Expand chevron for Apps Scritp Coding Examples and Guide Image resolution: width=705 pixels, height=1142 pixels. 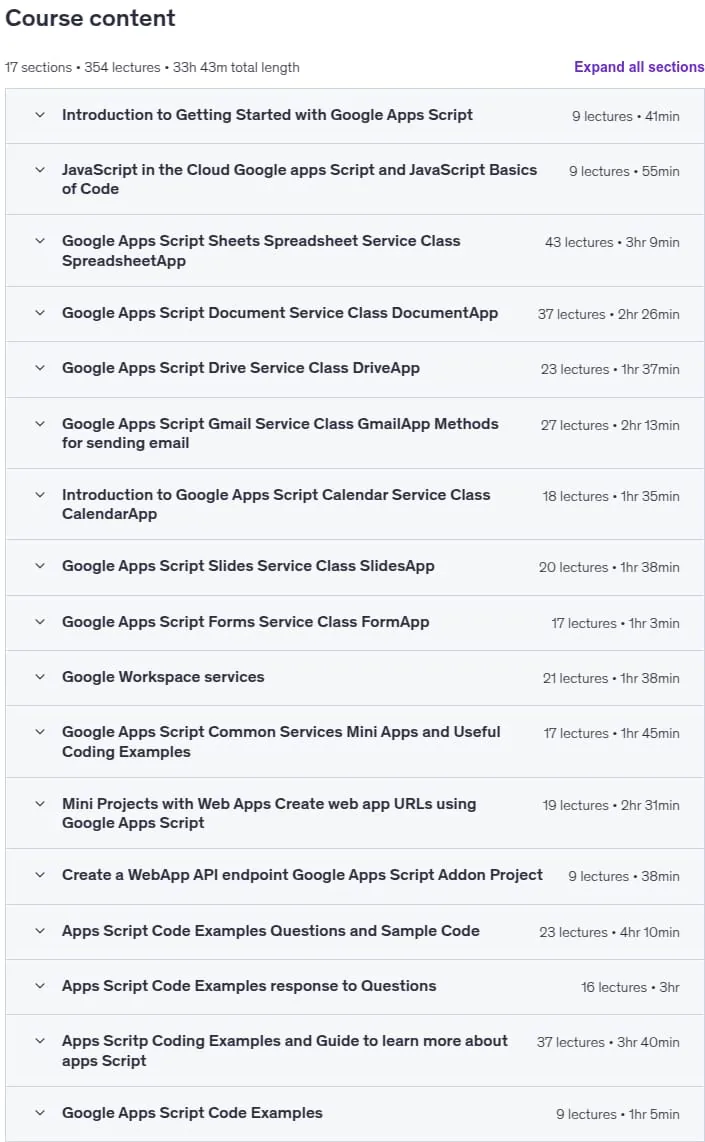(40, 1041)
